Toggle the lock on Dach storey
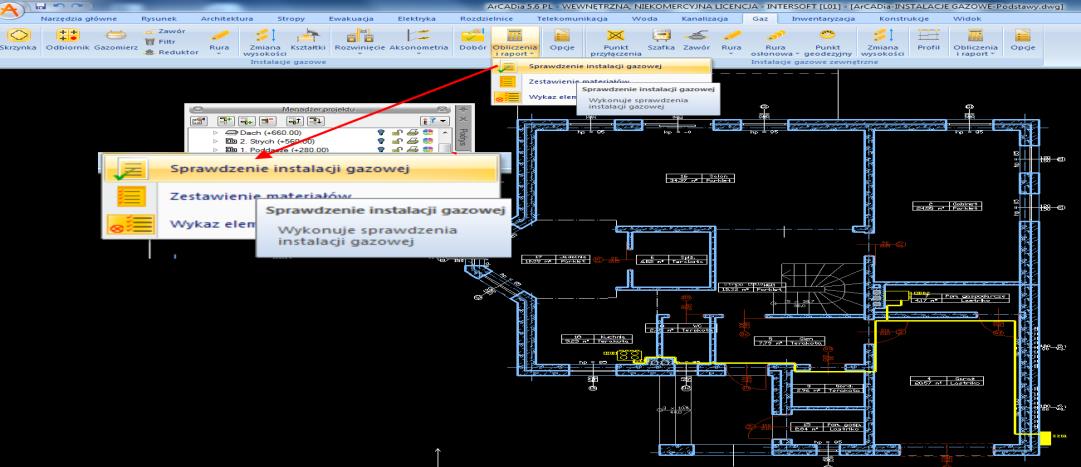1081x467 pixels. pyautogui.click(x=397, y=132)
